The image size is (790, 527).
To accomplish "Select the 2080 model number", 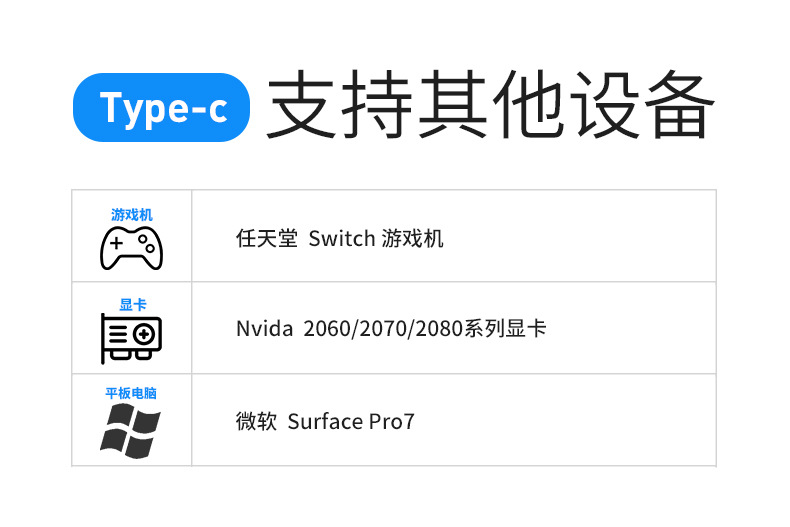I will pyautogui.click(x=430, y=329).
